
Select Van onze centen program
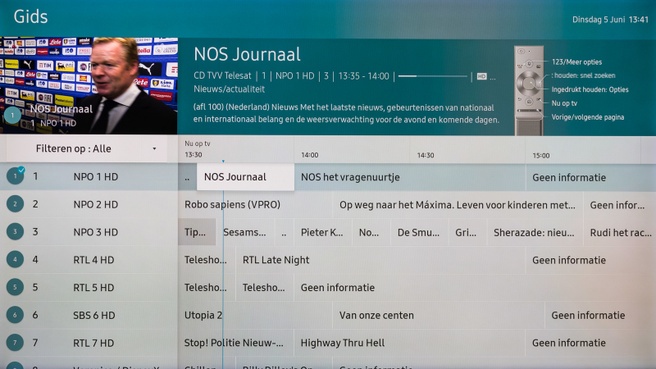click(x=438, y=315)
